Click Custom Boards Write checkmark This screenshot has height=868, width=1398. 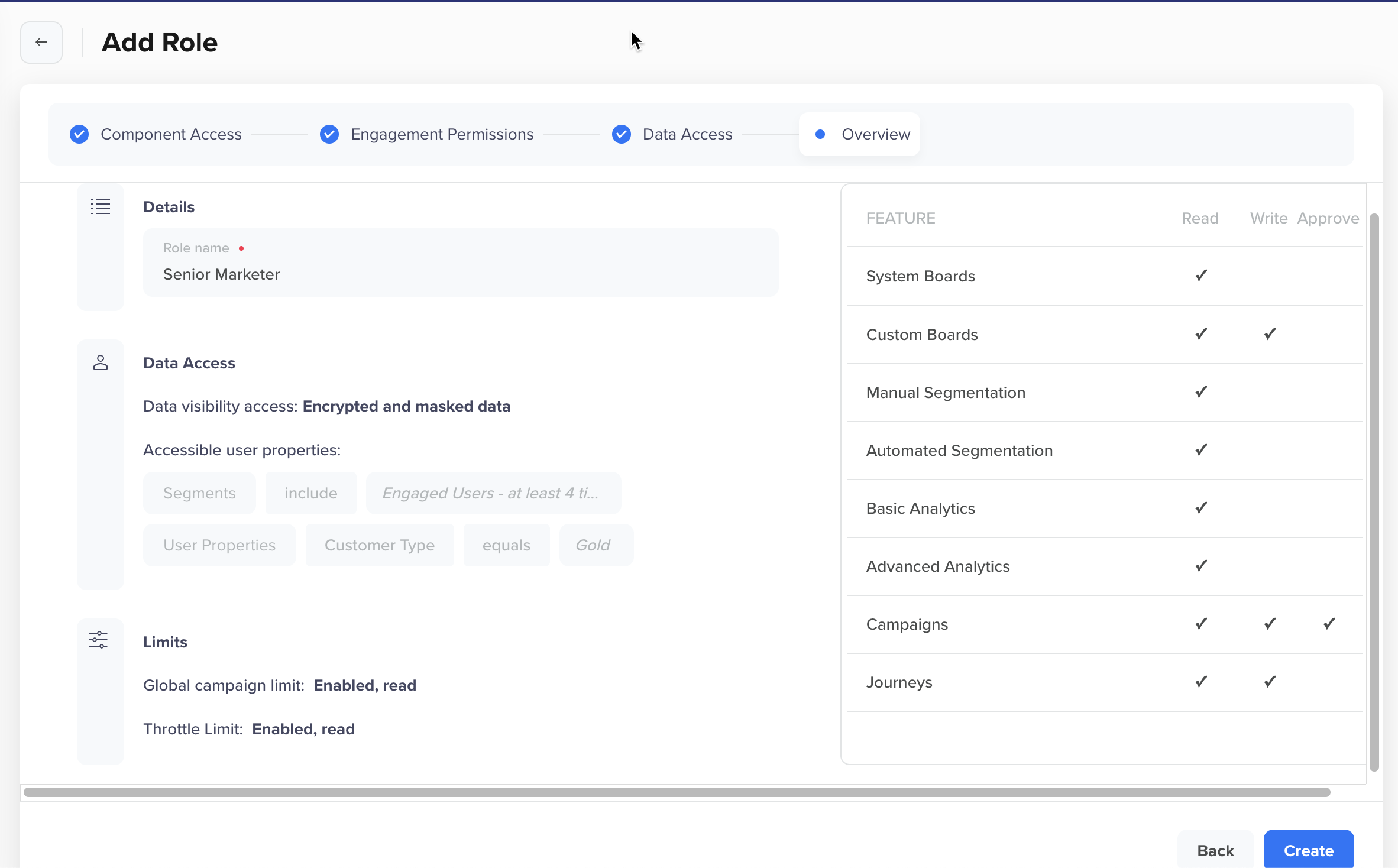[1270, 334]
